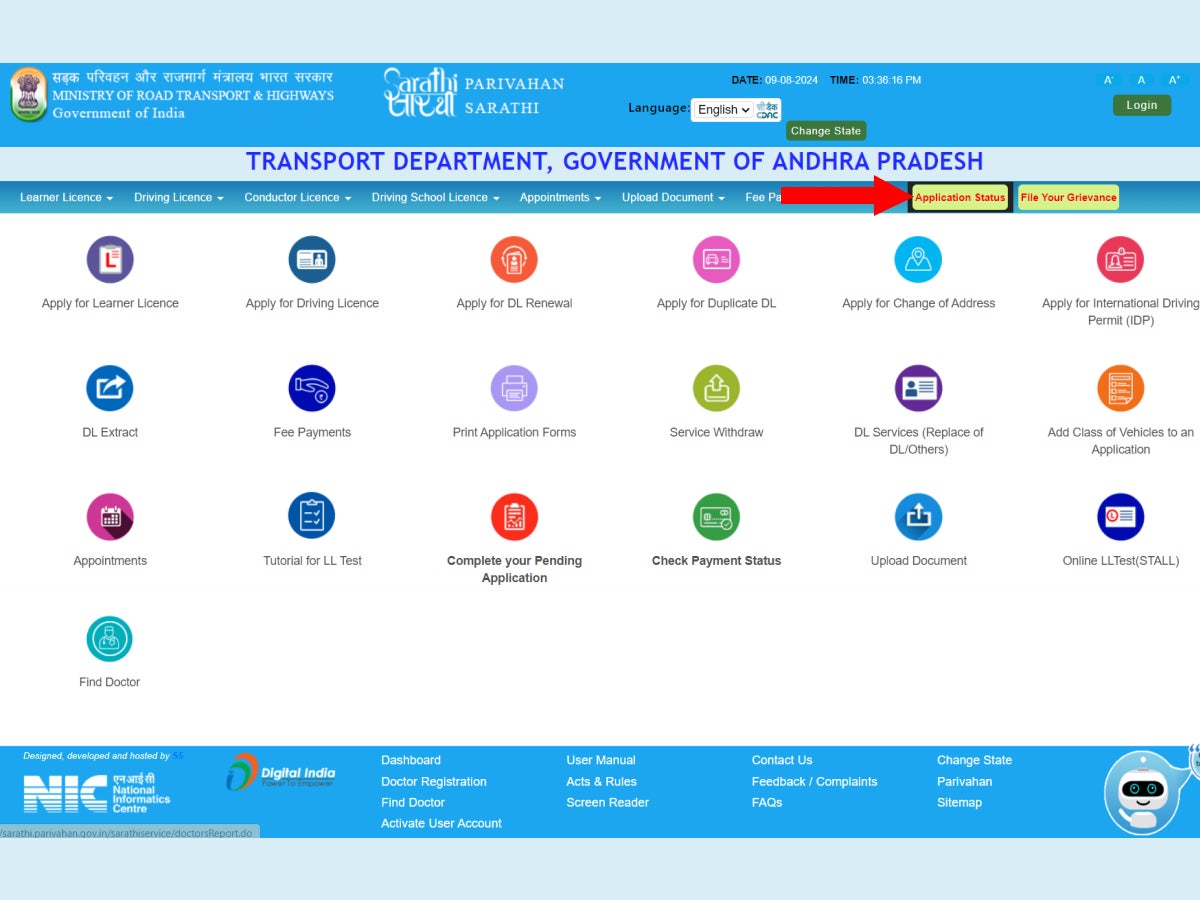The width and height of the screenshot is (1200, 900).
Task: Expand the Learner Licence menu
Action: 66,198
